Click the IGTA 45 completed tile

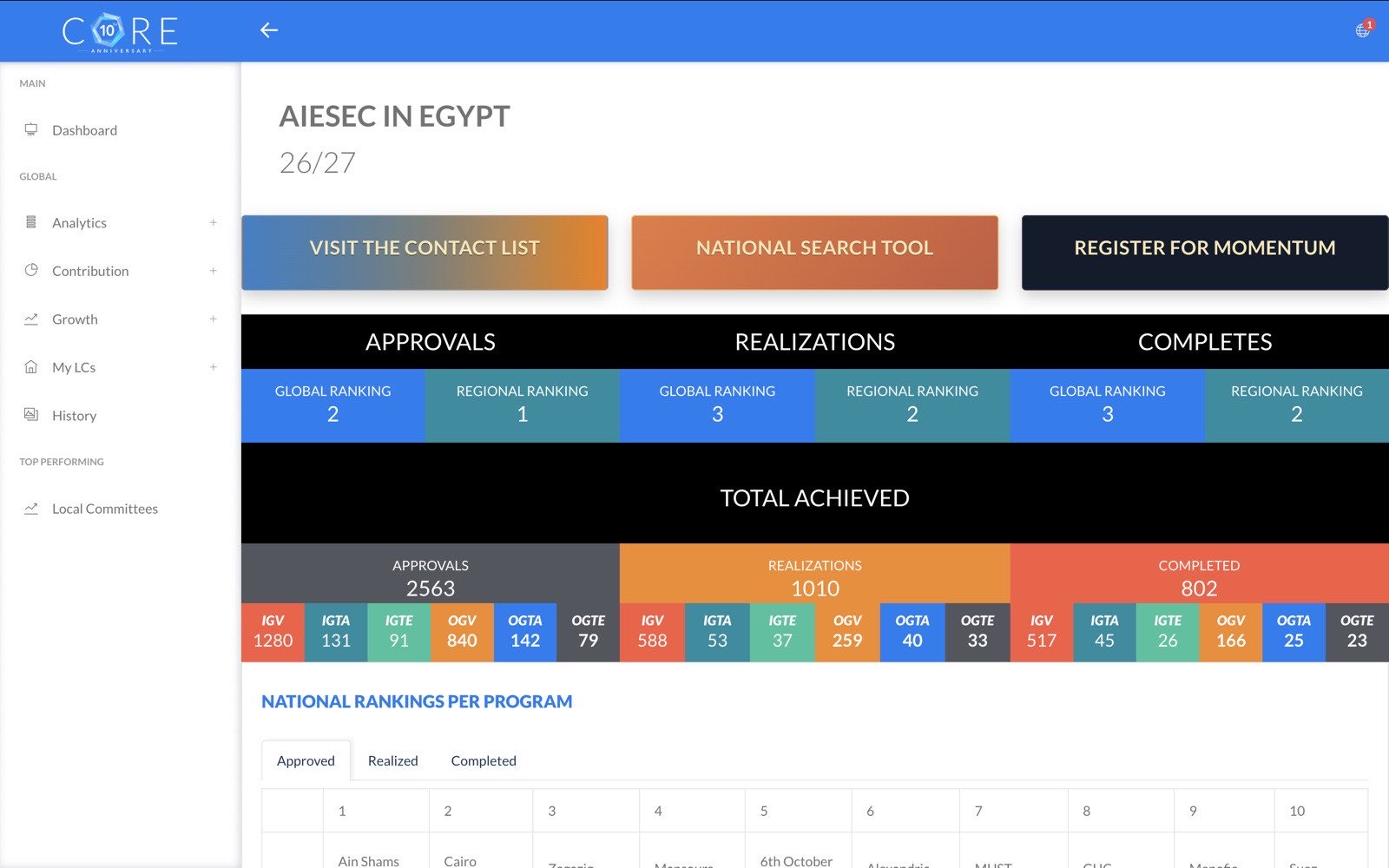point(1104,633)
